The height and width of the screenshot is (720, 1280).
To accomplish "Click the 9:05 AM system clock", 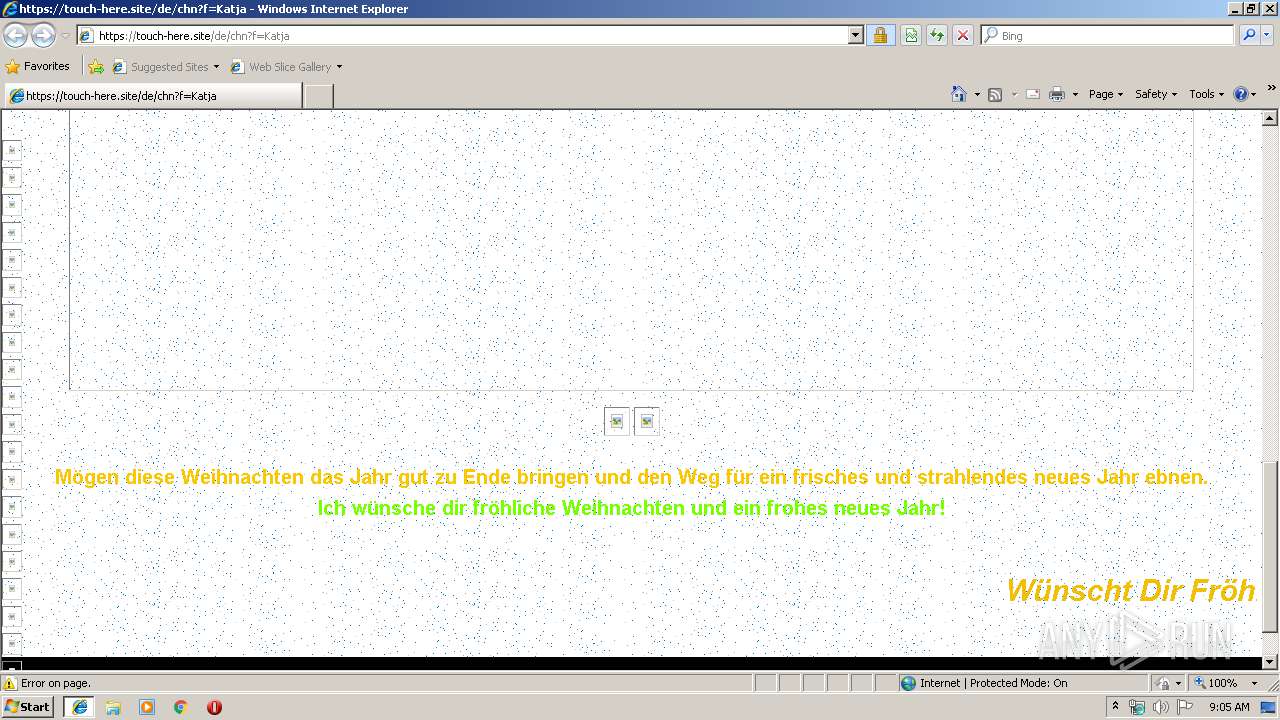I will [x=1229, y=707].
